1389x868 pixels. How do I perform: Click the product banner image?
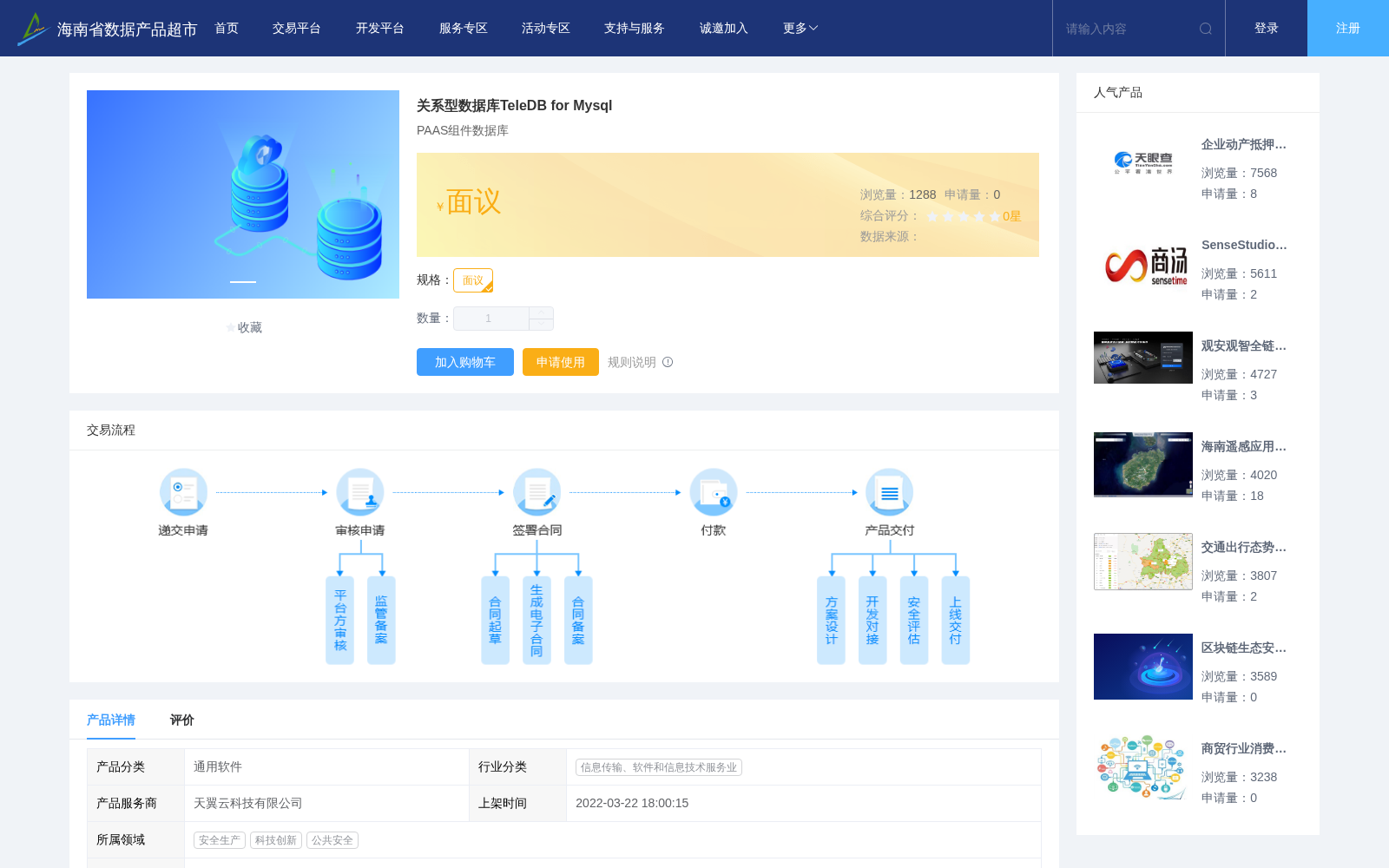[x=243, y=194]
